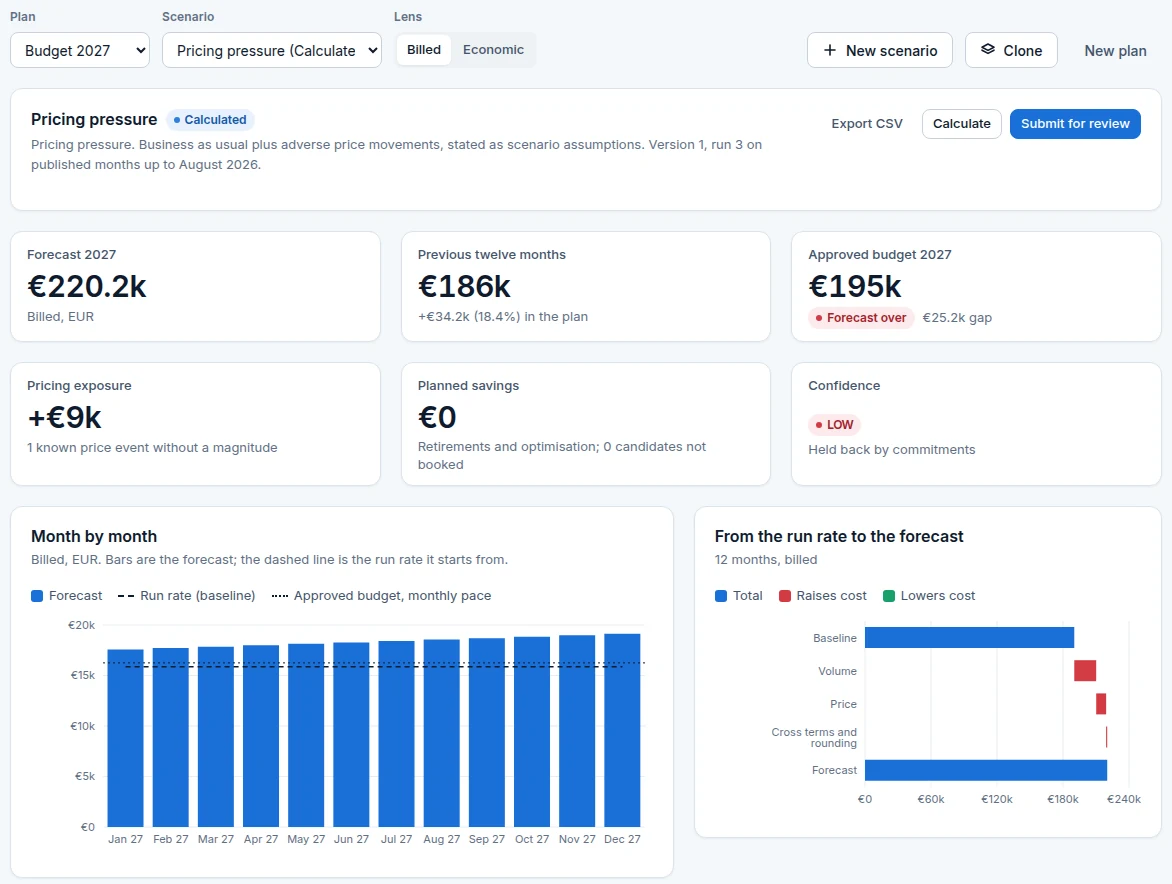Click the blue Total legend swatch

pyautogui.click(x=721, y=596)
